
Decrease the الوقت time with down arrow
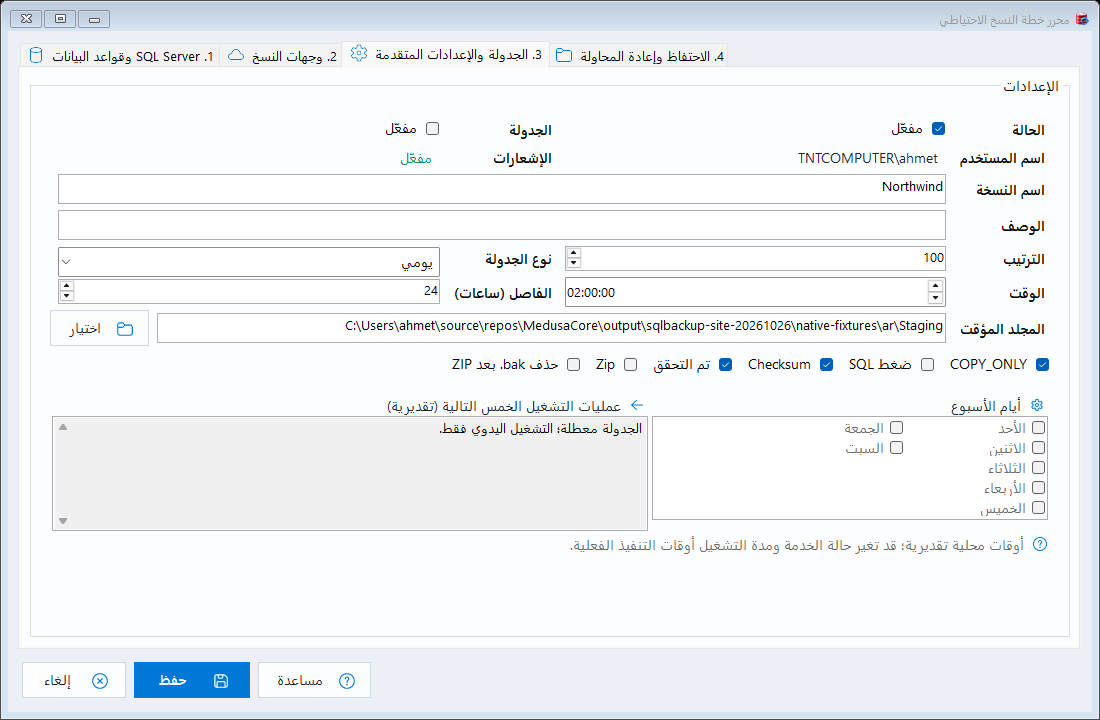935,298
